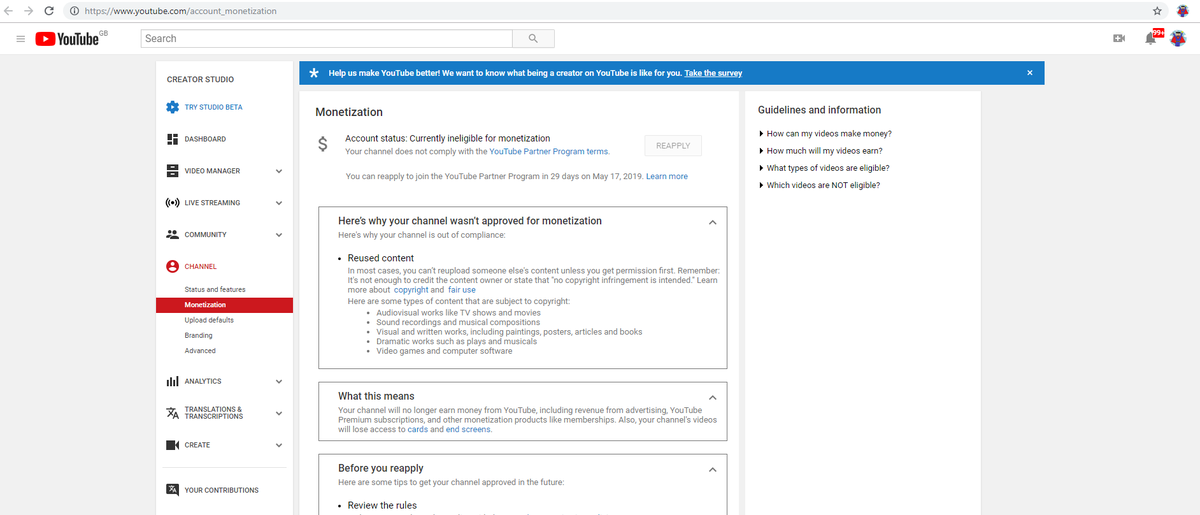
Task: Click the "Reused content" bullet text
Action: click(381, 258)
